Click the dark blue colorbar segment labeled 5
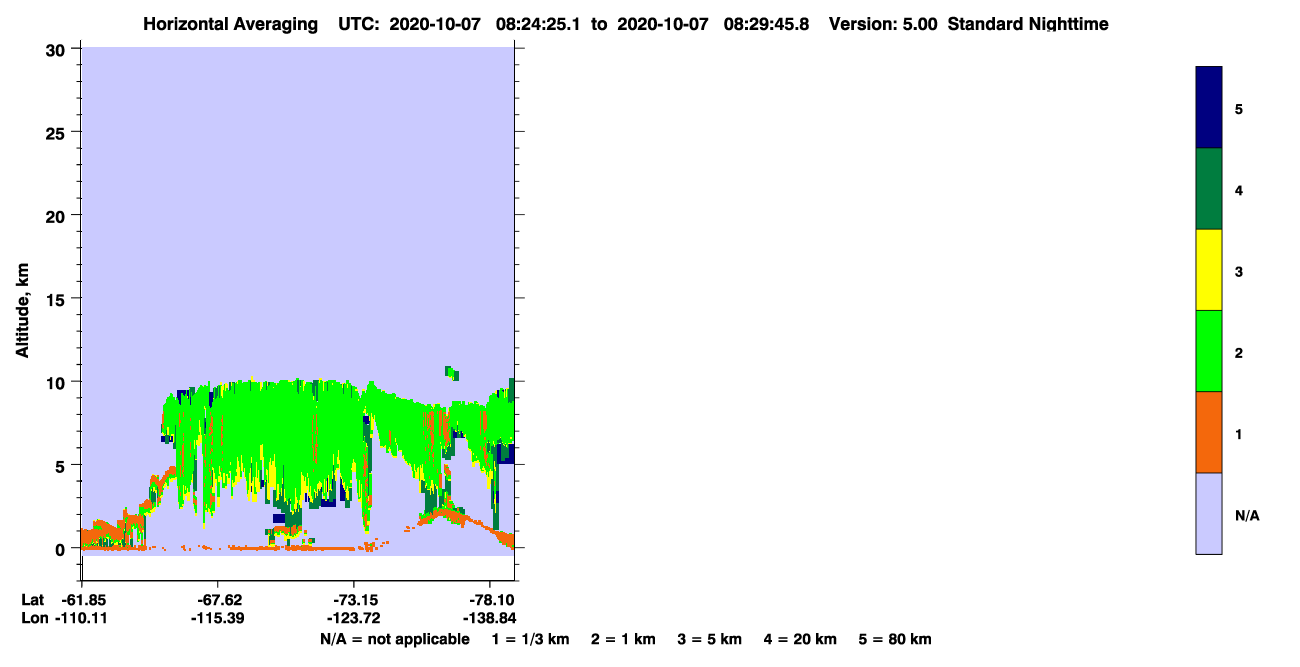The height and width of the screenshot is (667, 1300). pyautogui.click(x=1209, y=108)
